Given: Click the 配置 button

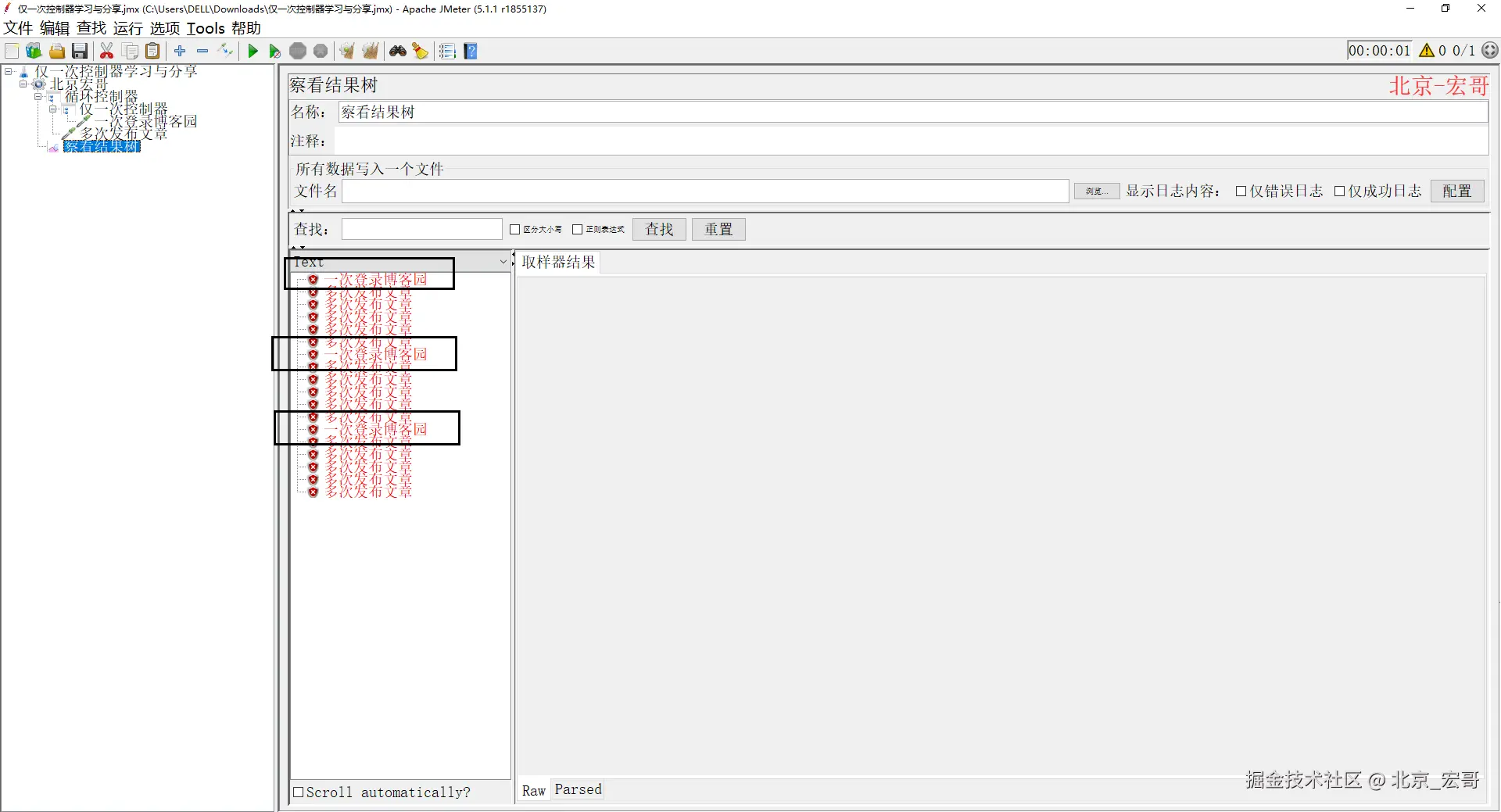Looking at the screenshot, I should tap(1457, 191).
